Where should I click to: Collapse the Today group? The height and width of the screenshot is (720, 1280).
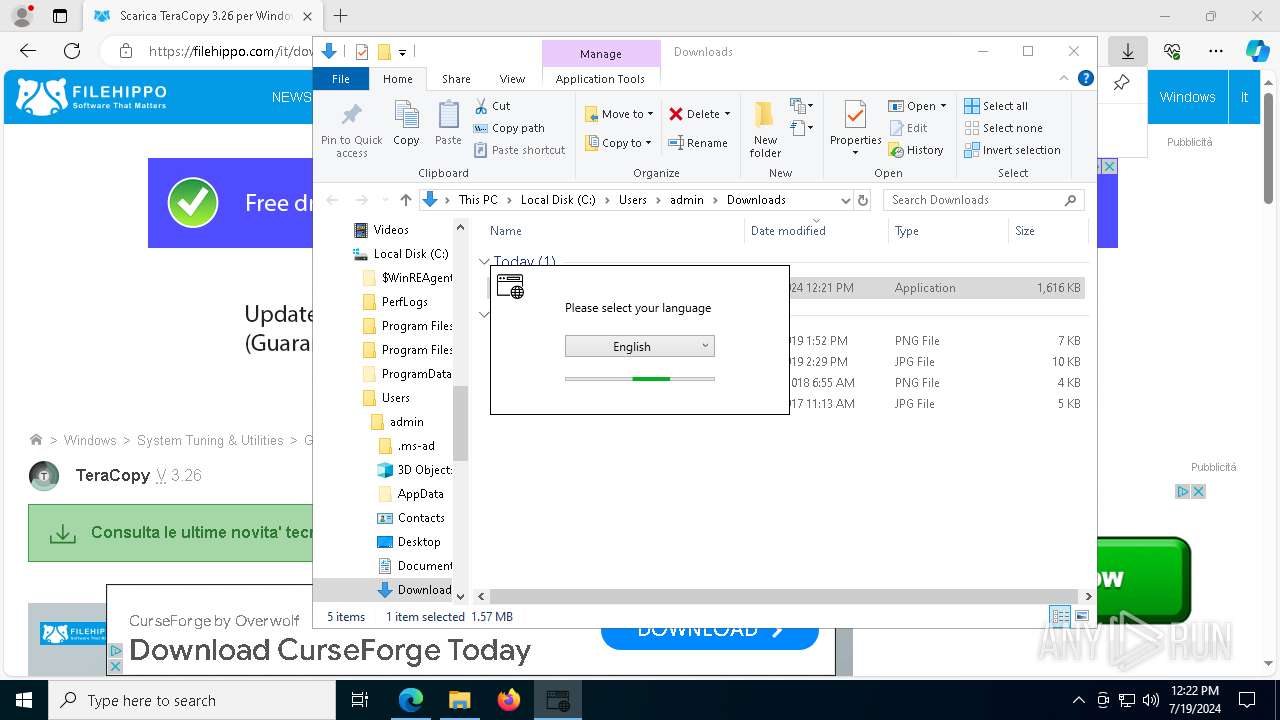point(484,262)
